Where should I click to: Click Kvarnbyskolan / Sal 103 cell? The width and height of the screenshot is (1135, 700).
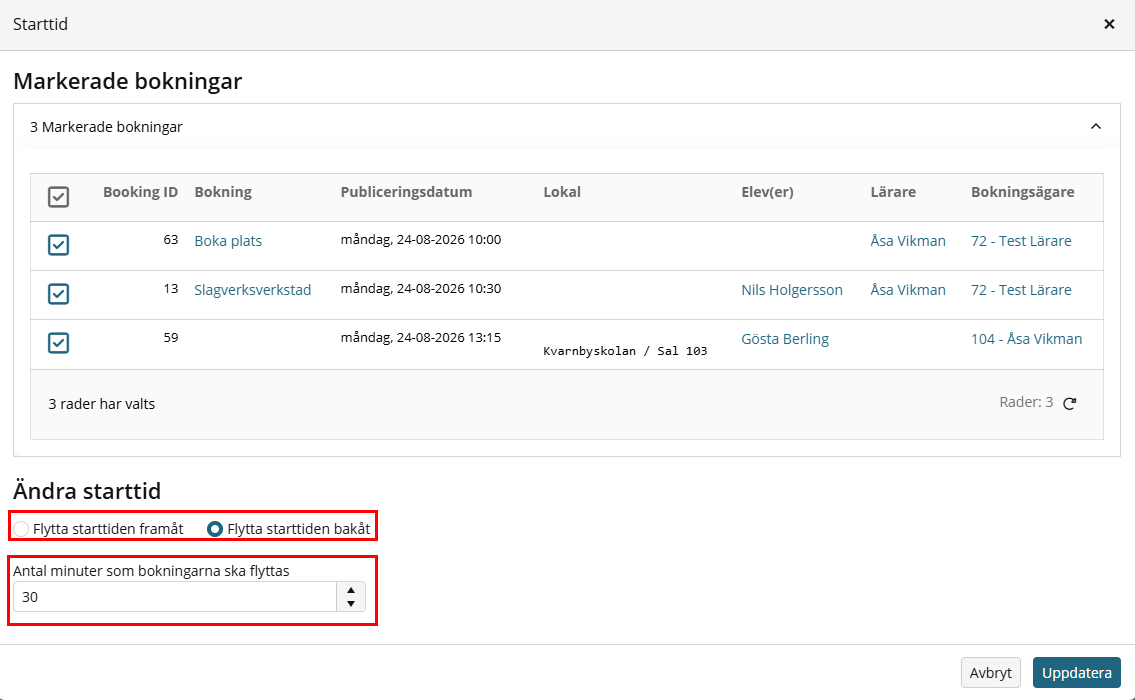point(625,351)
